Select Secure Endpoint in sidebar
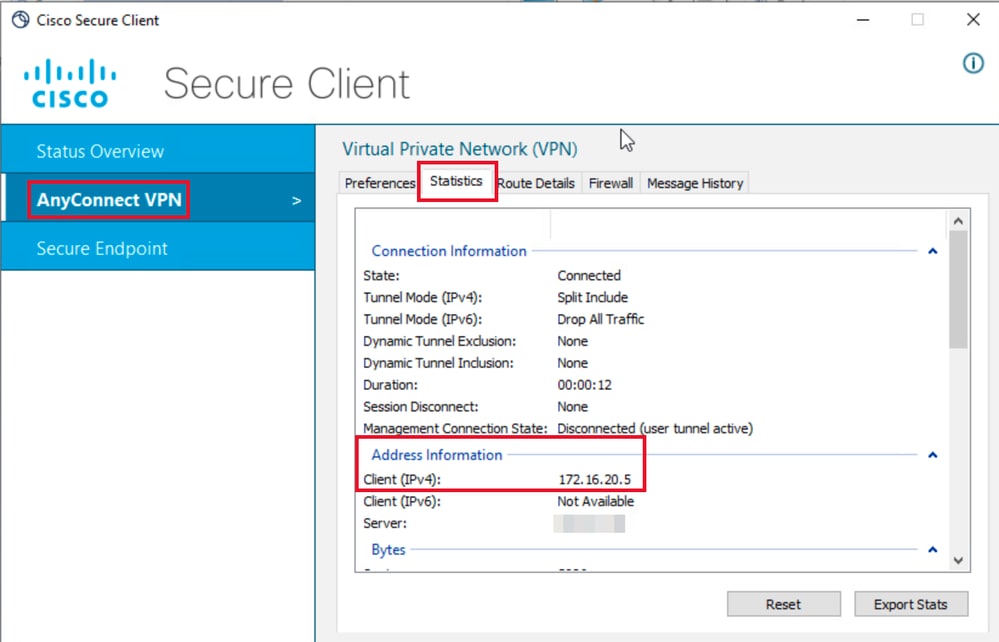 pos(158,248)
